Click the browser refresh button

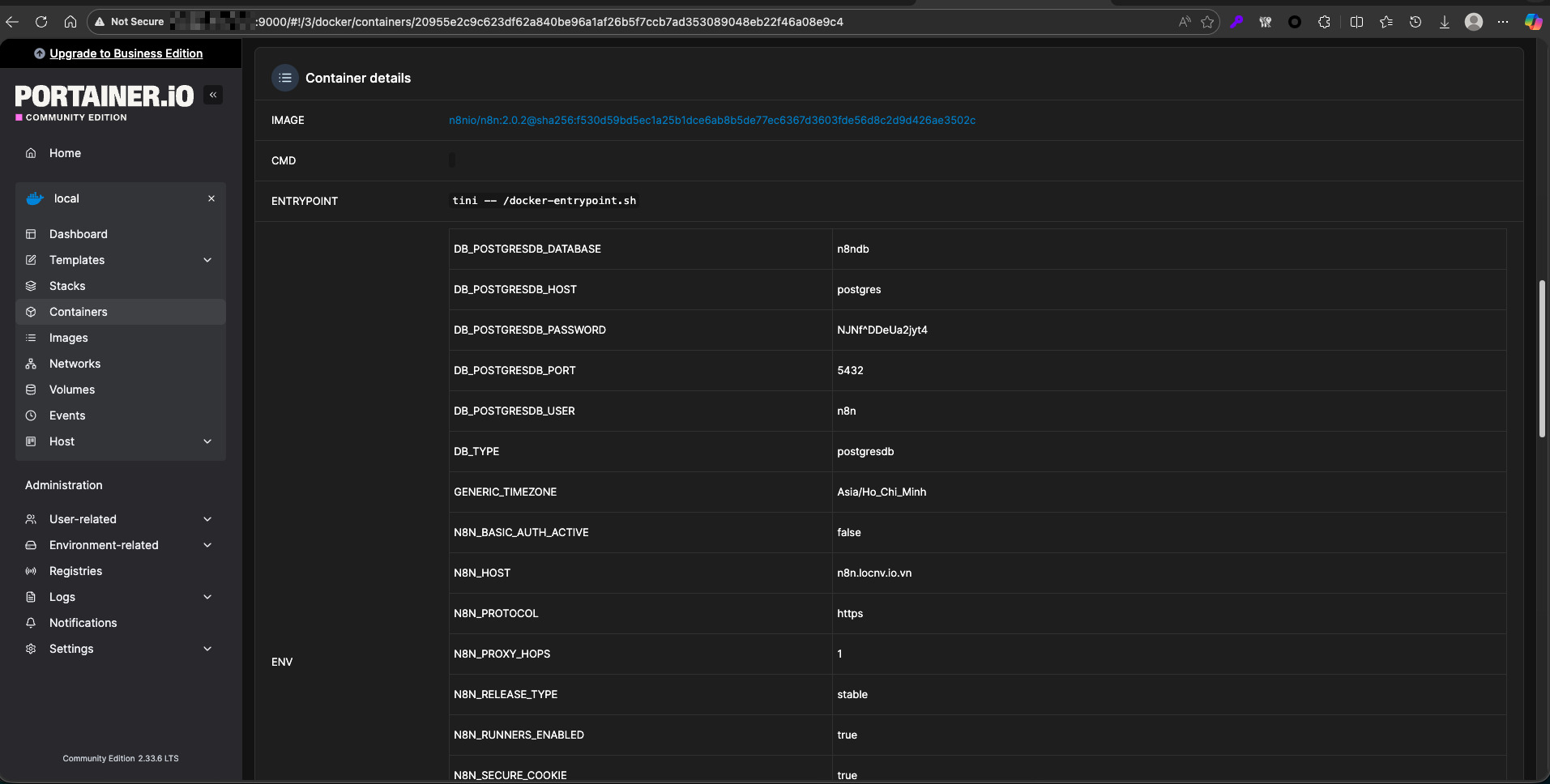(41, 22)
